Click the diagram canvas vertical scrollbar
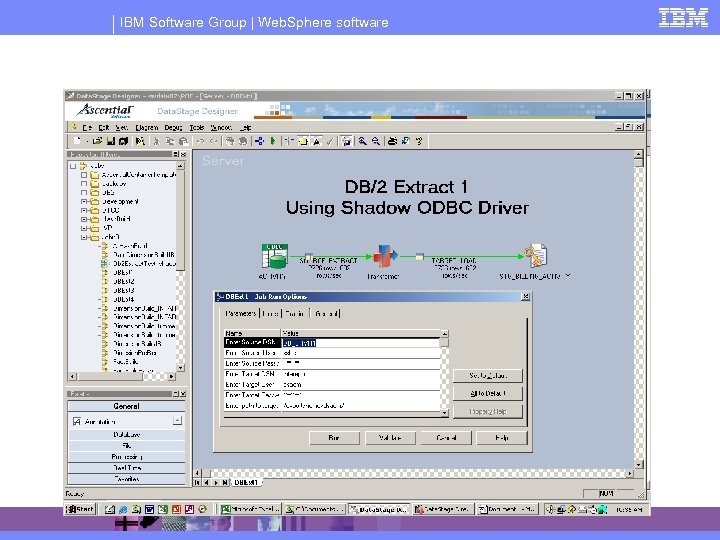 [x=639, y=309]
